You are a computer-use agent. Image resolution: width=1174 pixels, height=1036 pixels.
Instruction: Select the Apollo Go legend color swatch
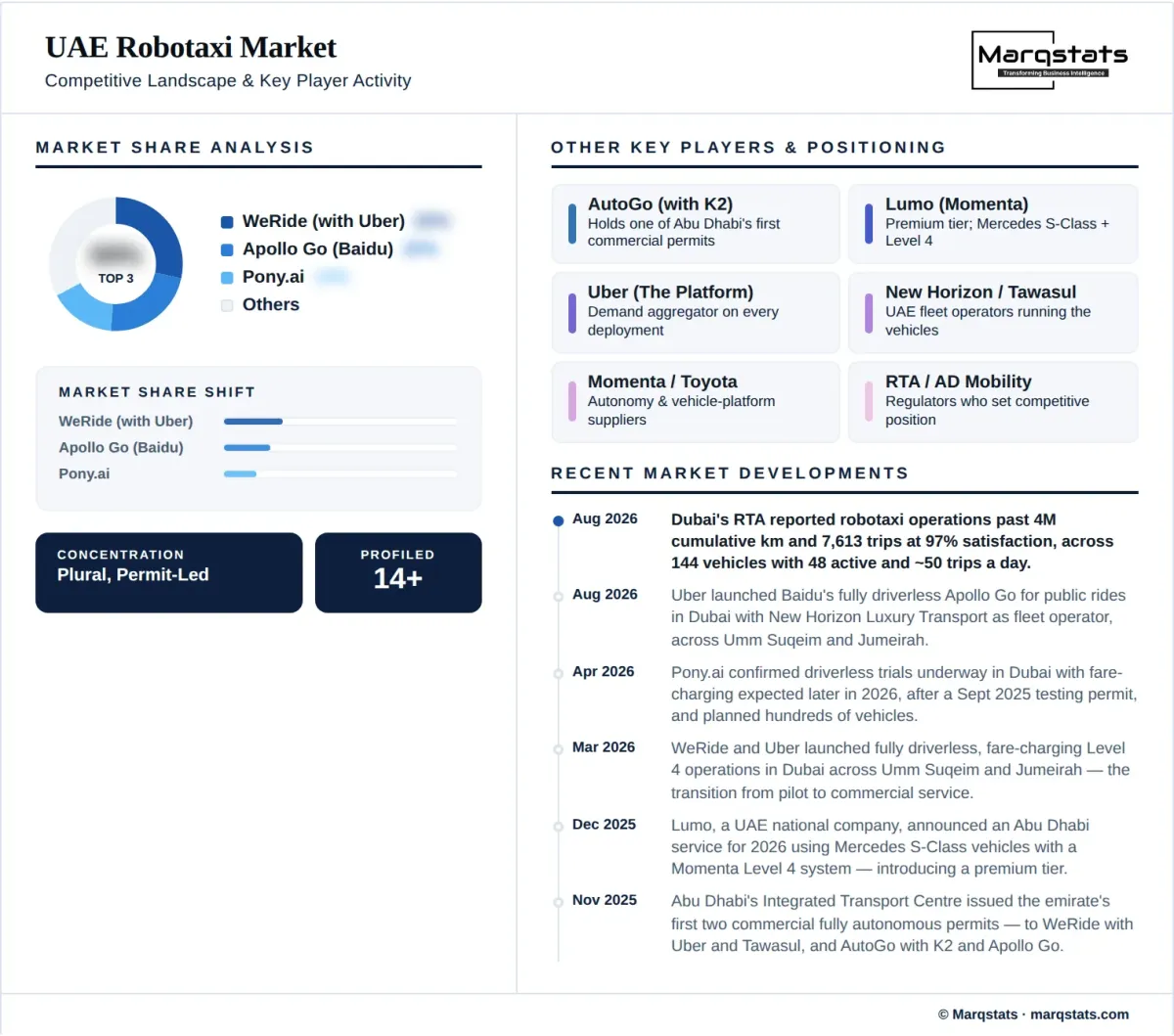coord(227,249)
